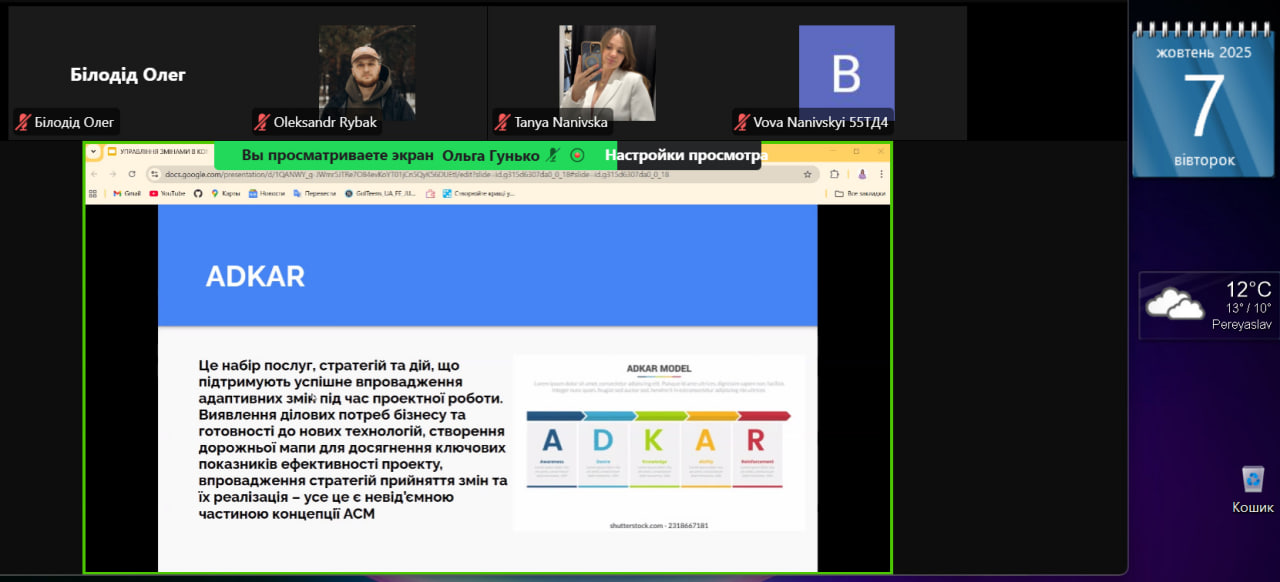This screenshot has width=1280, height=582.
Task: Click the ADKAR model diagram image on the slide
Action: [658, 442]
